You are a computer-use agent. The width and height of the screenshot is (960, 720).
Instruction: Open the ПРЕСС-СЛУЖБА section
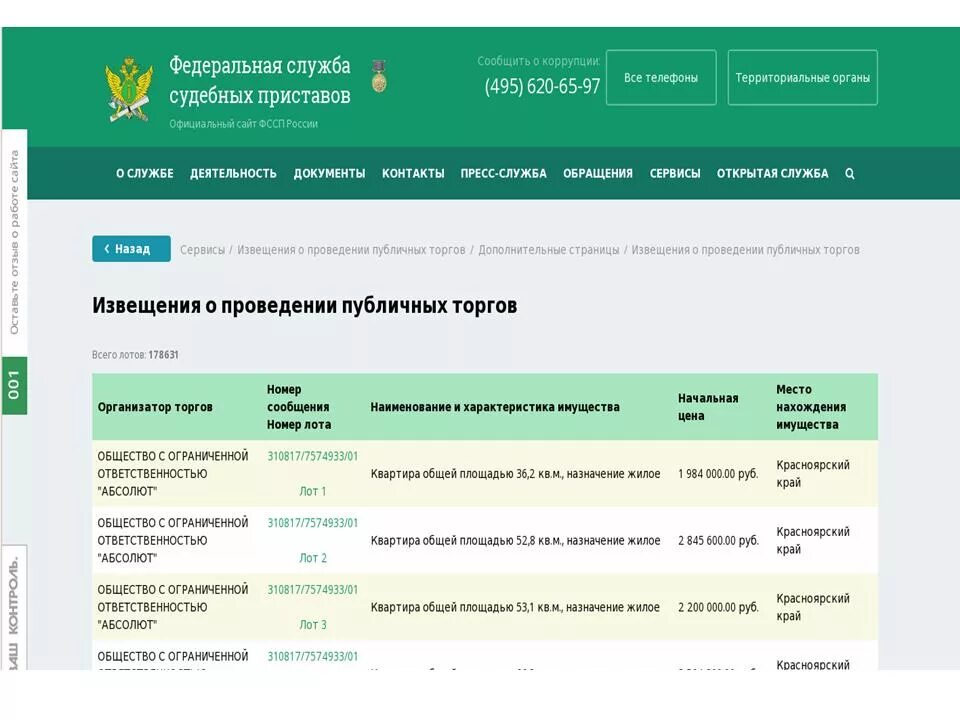(502, 173)
